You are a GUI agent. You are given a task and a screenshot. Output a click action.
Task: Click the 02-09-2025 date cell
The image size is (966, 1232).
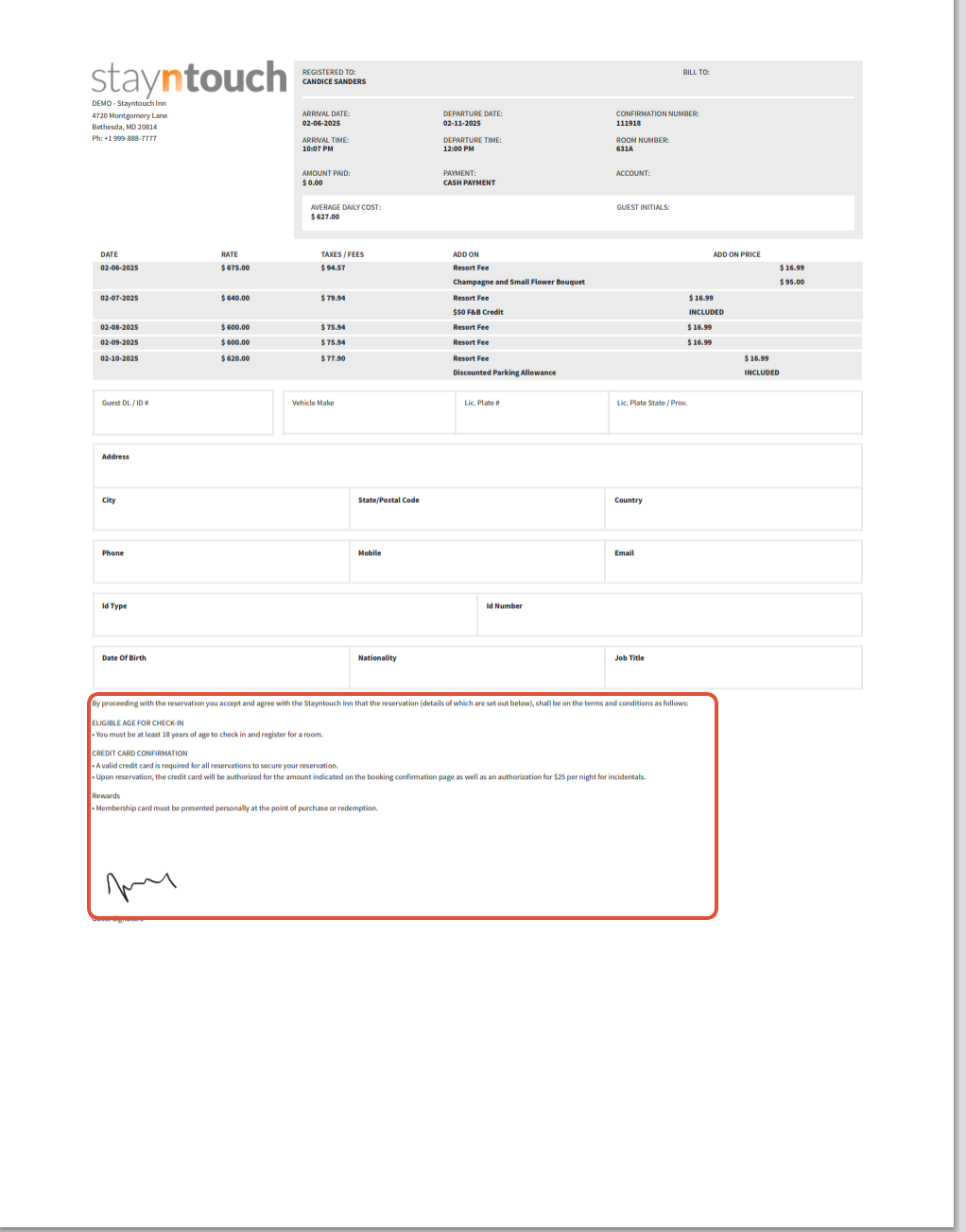[119, 342]
